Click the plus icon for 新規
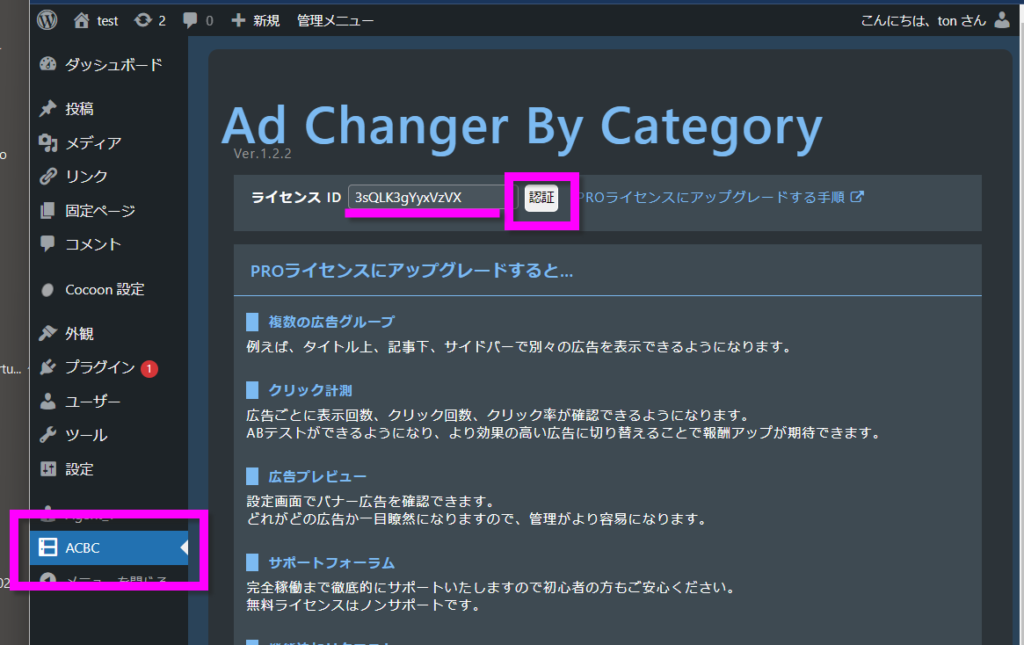Image resolution: width=1024 pixels, height=645 pixels. [238, 20]
